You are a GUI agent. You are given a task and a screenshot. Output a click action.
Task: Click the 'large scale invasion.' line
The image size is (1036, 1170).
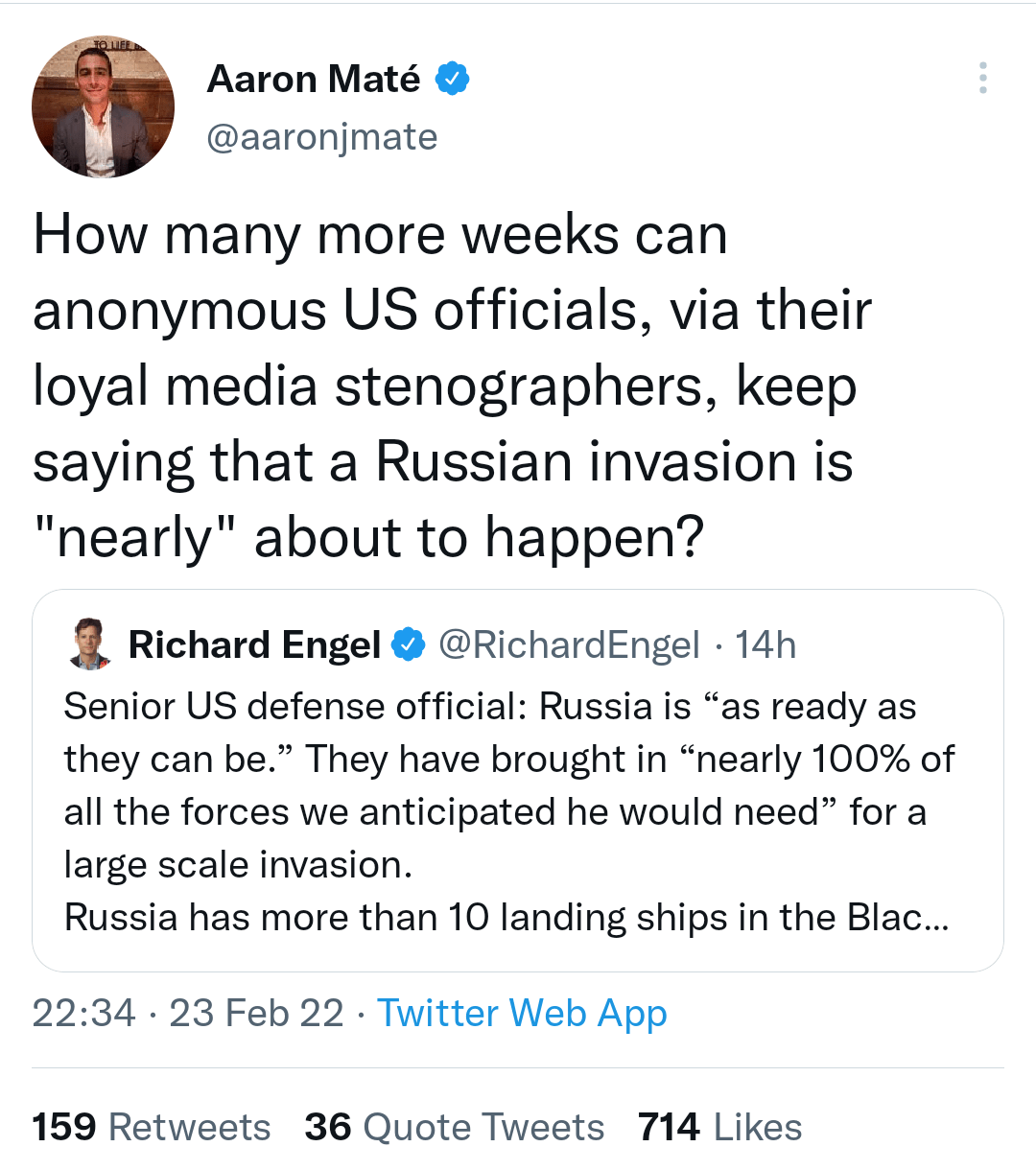tap(238, 865)
